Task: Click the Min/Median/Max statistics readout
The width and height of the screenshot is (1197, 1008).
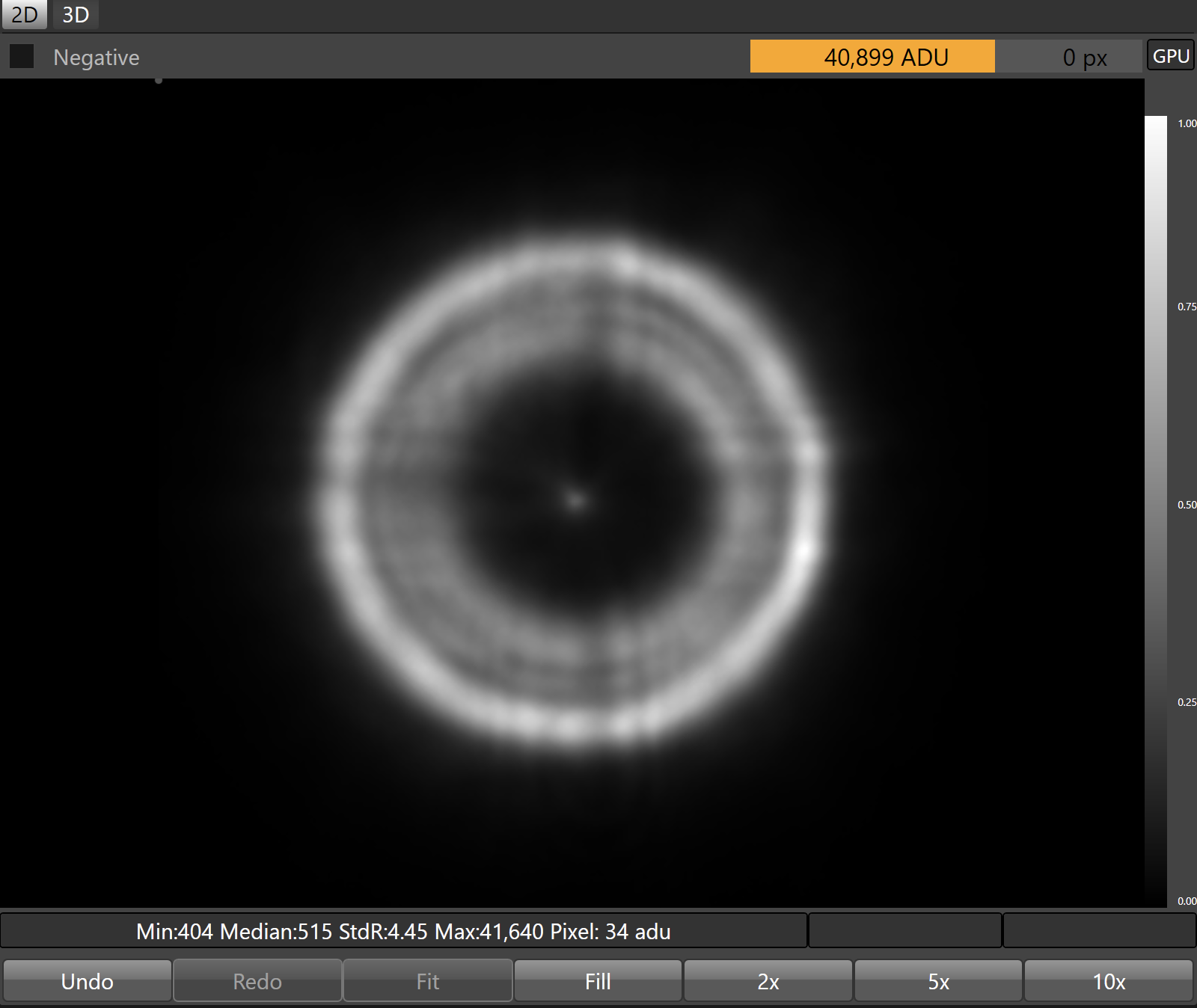Action: (x=403, y=931)
